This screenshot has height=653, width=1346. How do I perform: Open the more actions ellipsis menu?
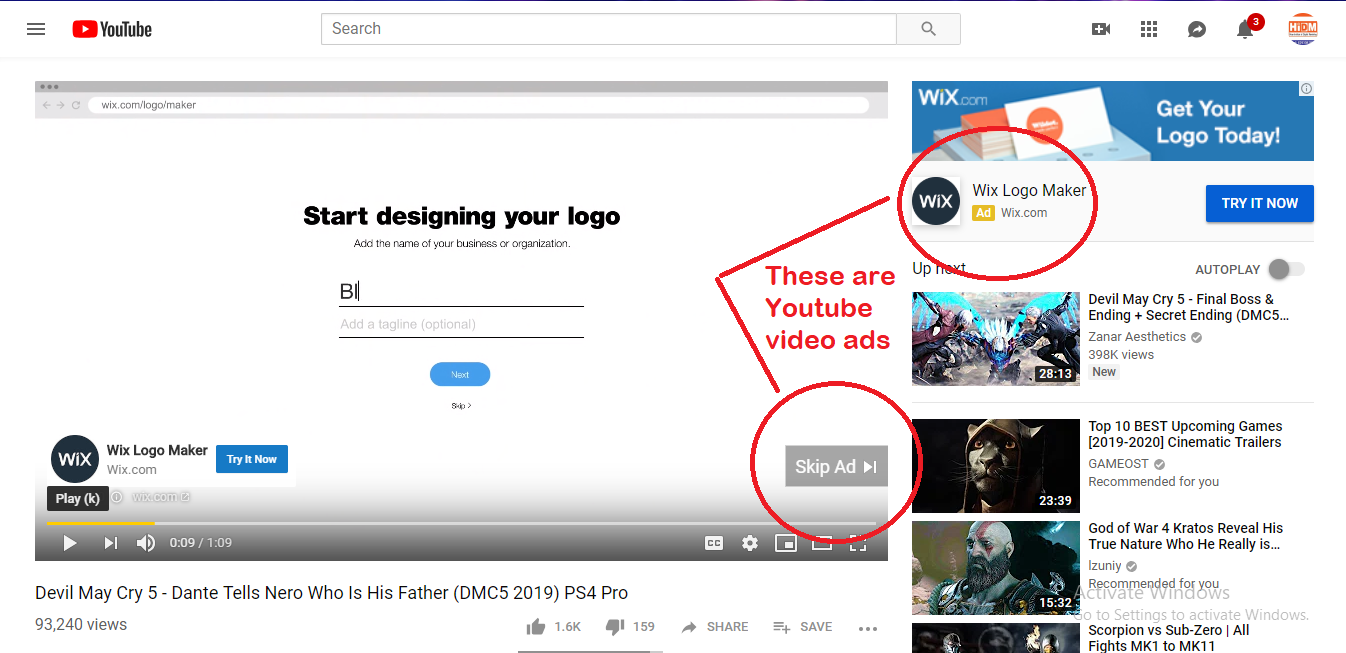click(x=868, y=628)
